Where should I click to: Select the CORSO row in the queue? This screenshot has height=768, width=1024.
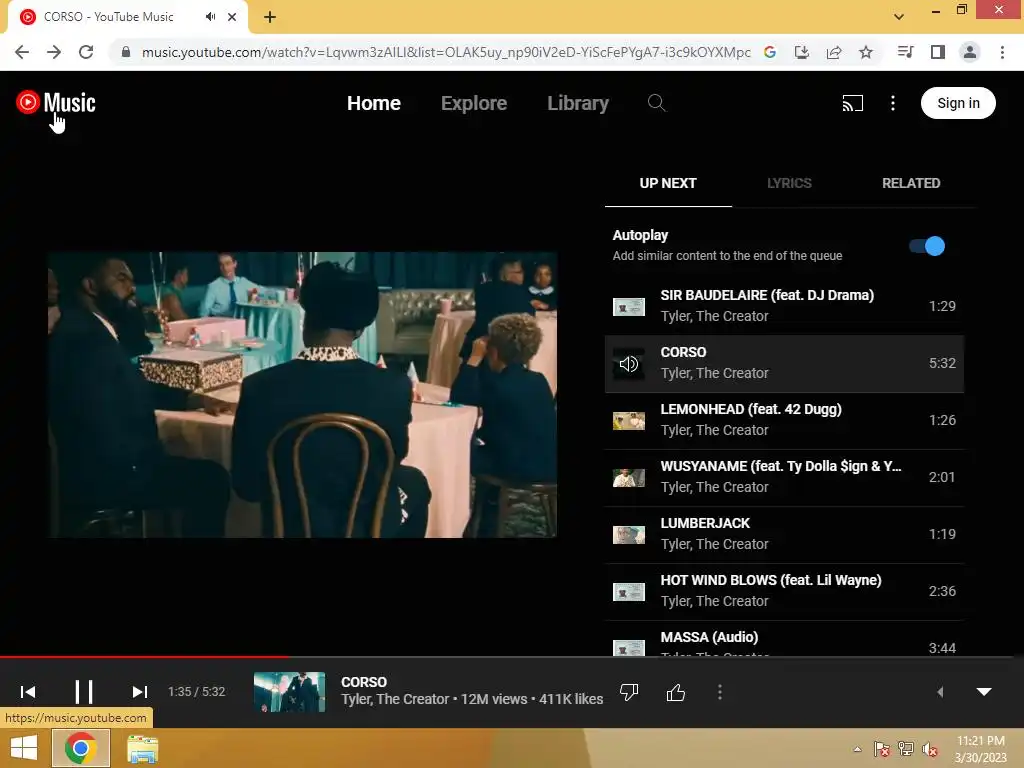pos(784,363)
